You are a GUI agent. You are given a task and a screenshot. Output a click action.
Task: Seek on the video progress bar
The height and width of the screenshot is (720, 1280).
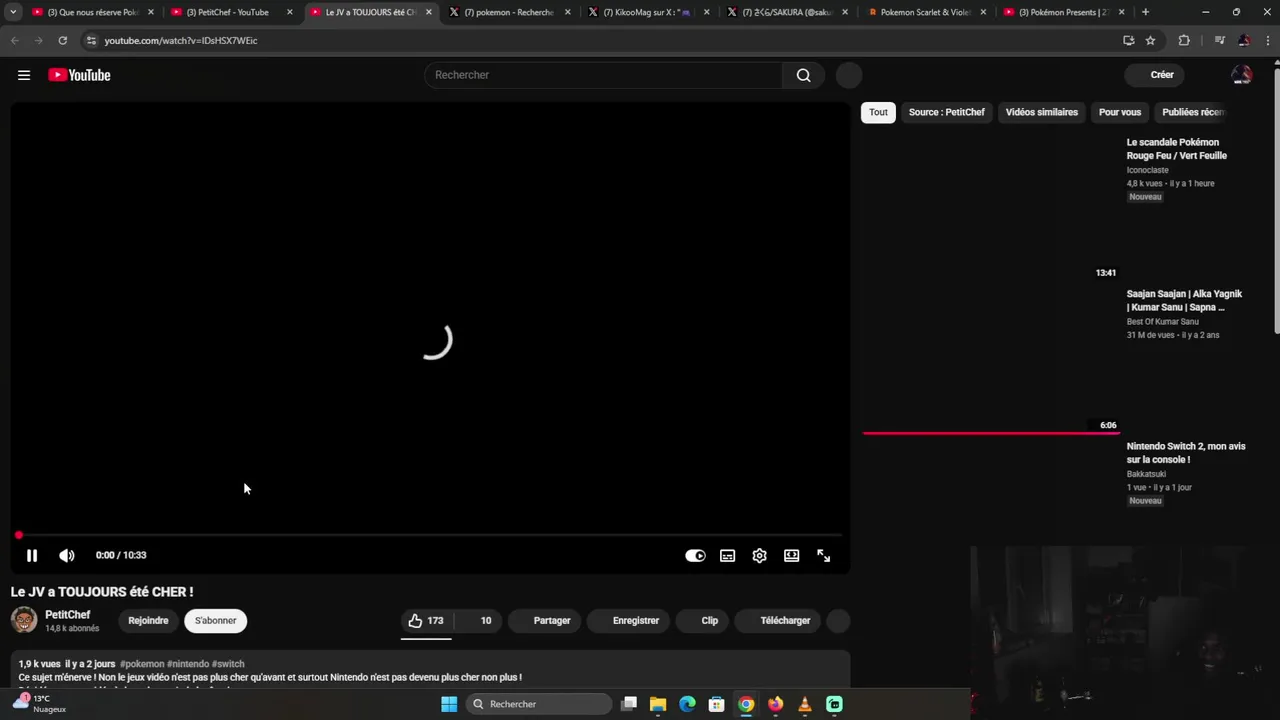(x=430, y=536)
